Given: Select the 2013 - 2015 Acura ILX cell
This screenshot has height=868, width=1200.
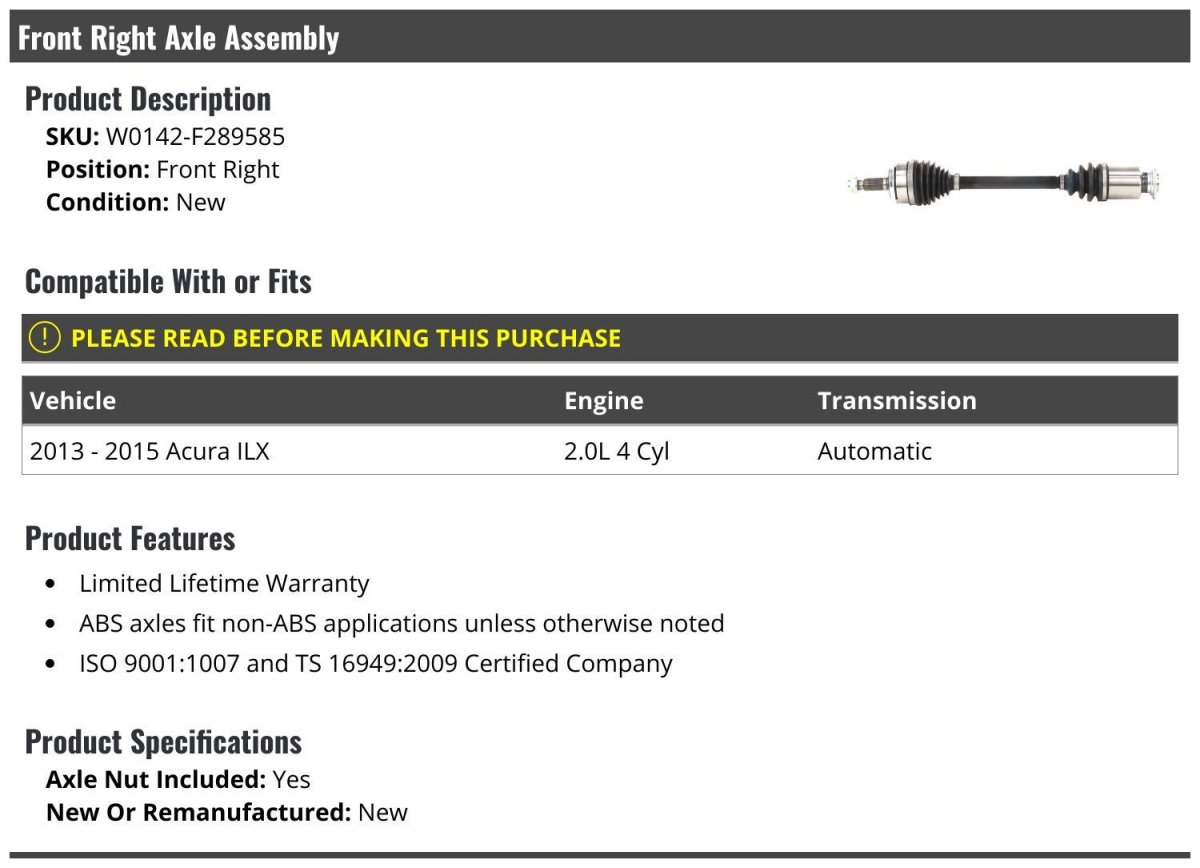Looking at the screenshot, I should (150, 451).
